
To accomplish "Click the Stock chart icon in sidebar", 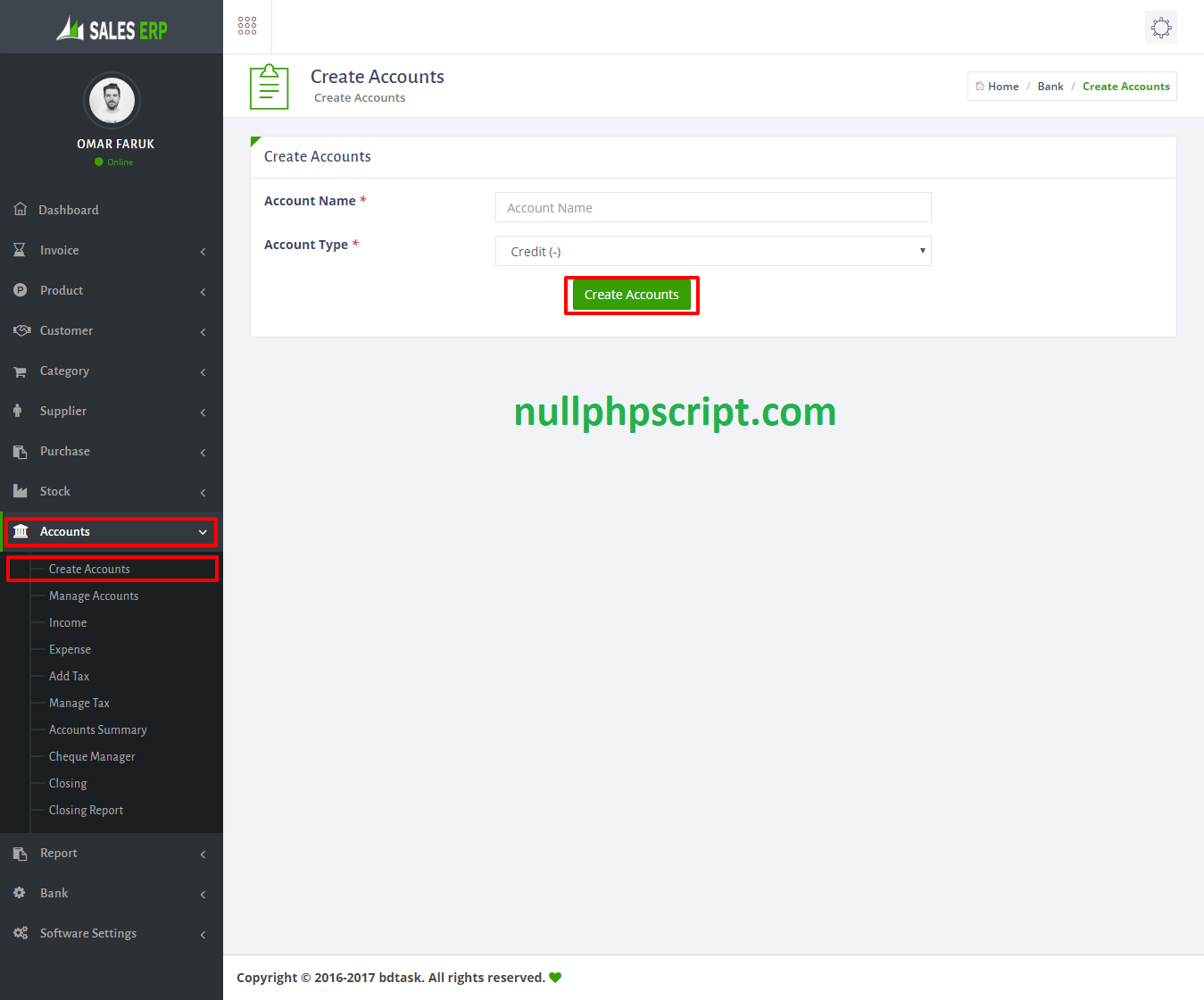I will point(20,491).
